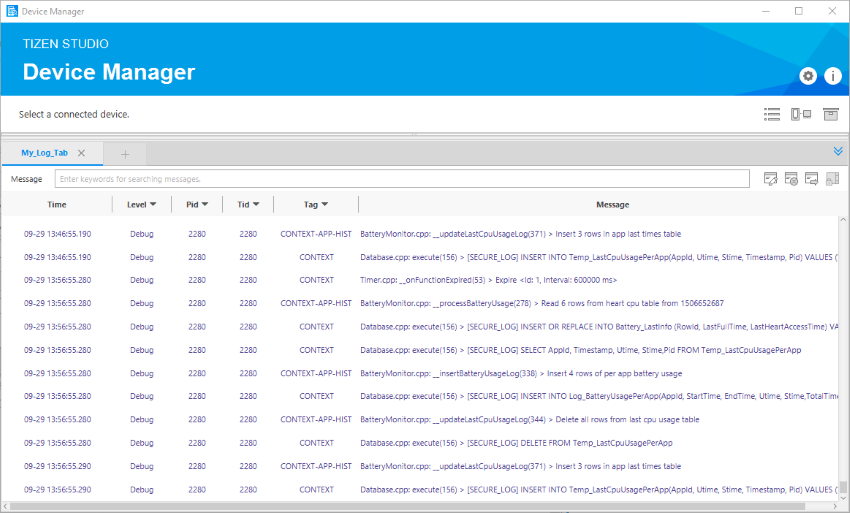Open Device Manager settings gear
Viewport: 850px width, 513px height.
(x=808, y=76)
